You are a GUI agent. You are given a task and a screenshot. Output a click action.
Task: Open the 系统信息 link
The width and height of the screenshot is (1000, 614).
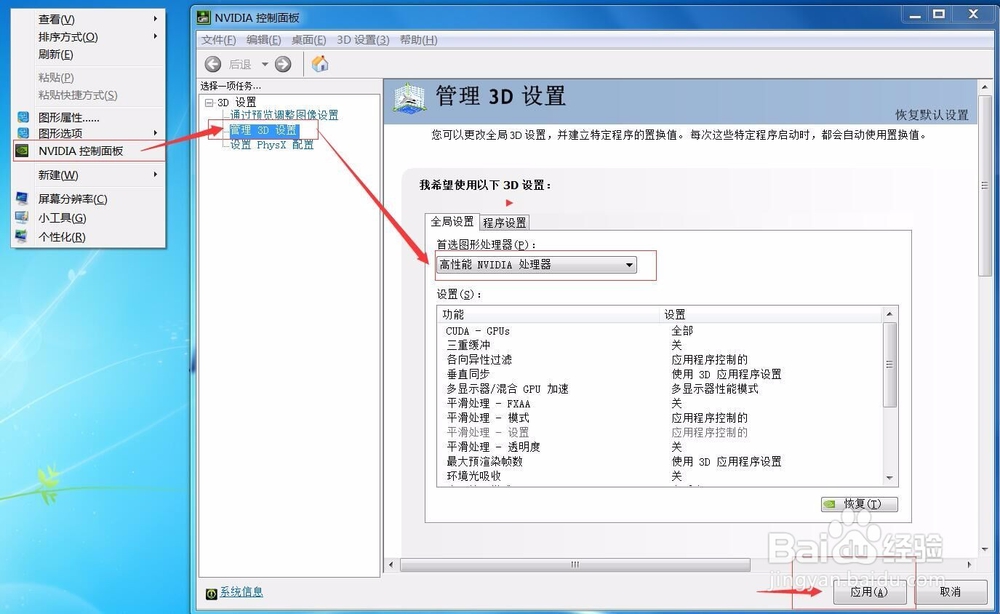tap(241, 592)
